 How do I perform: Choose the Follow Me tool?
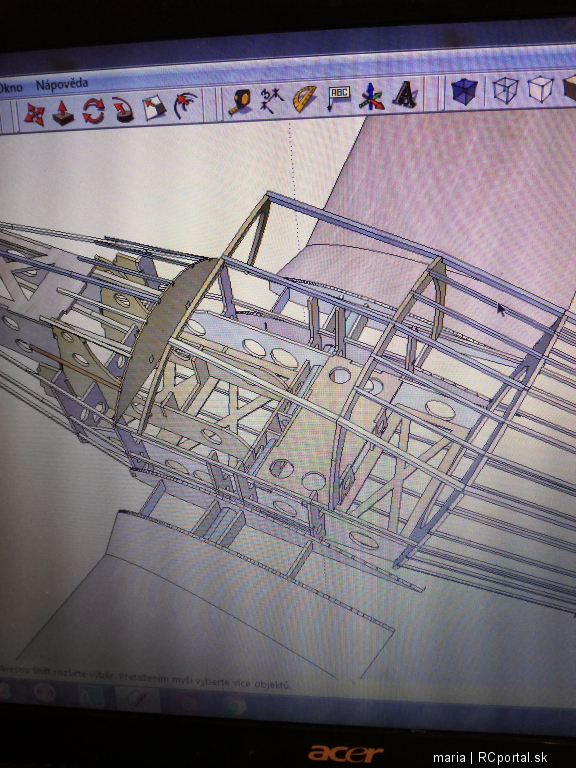tap(123, 109)
